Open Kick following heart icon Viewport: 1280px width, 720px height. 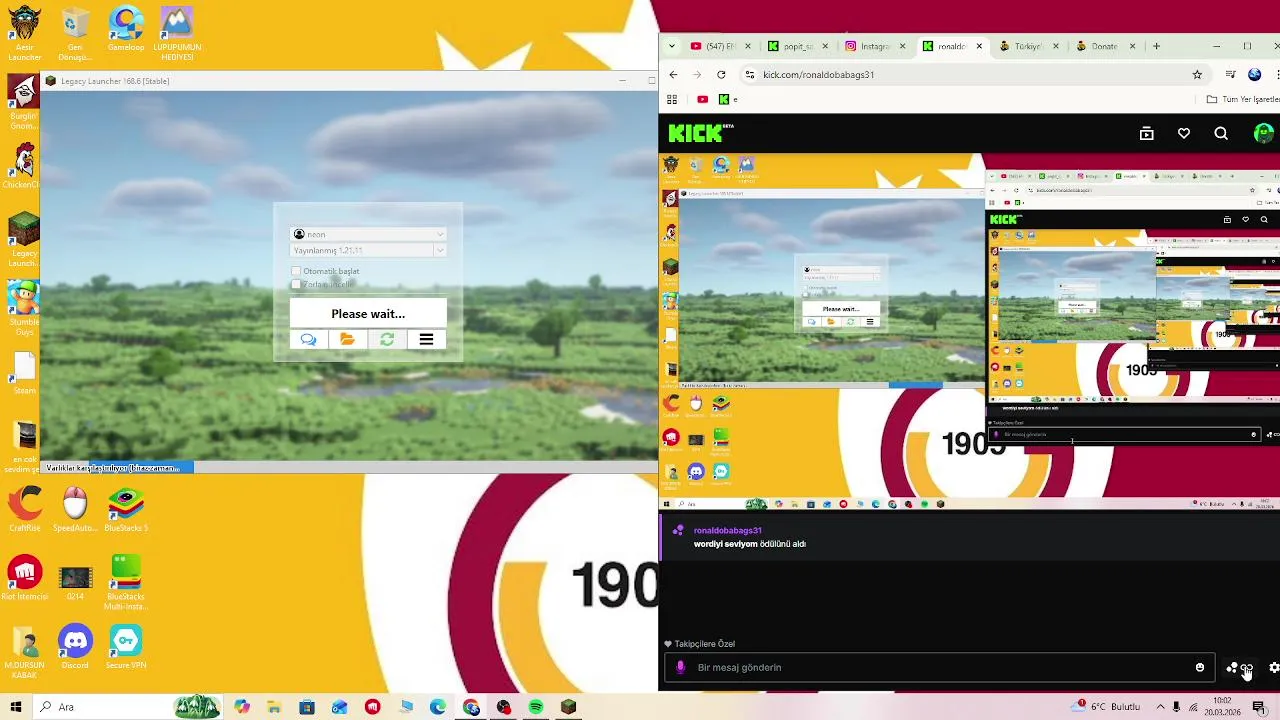point(1184,134)
